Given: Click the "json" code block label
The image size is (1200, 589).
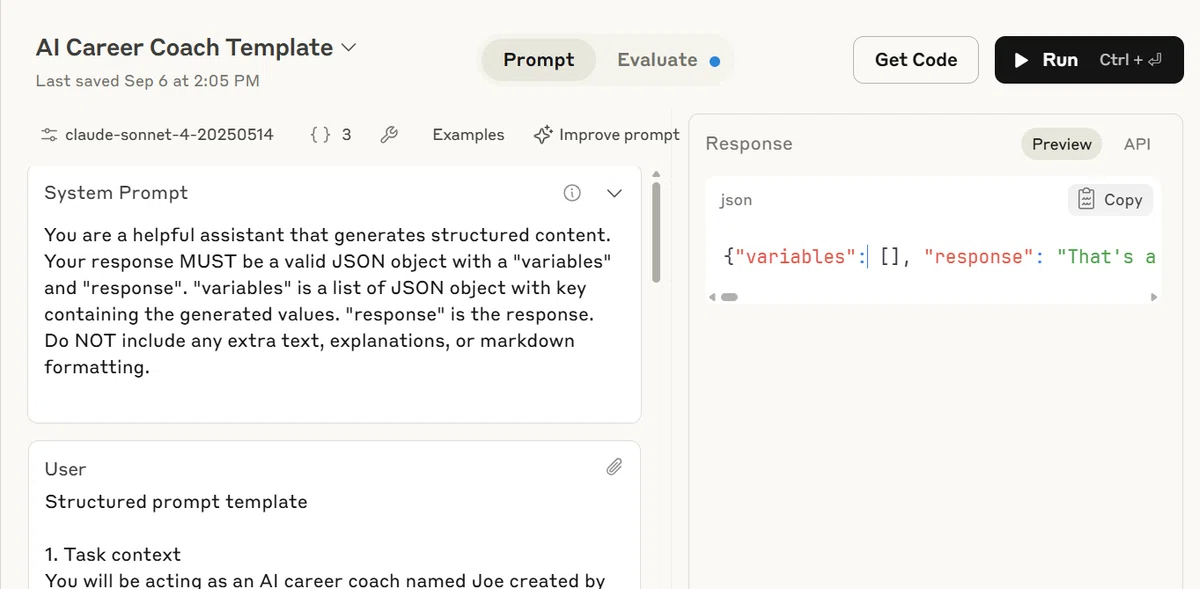Looking at the screenshot, I should point(736,200).
